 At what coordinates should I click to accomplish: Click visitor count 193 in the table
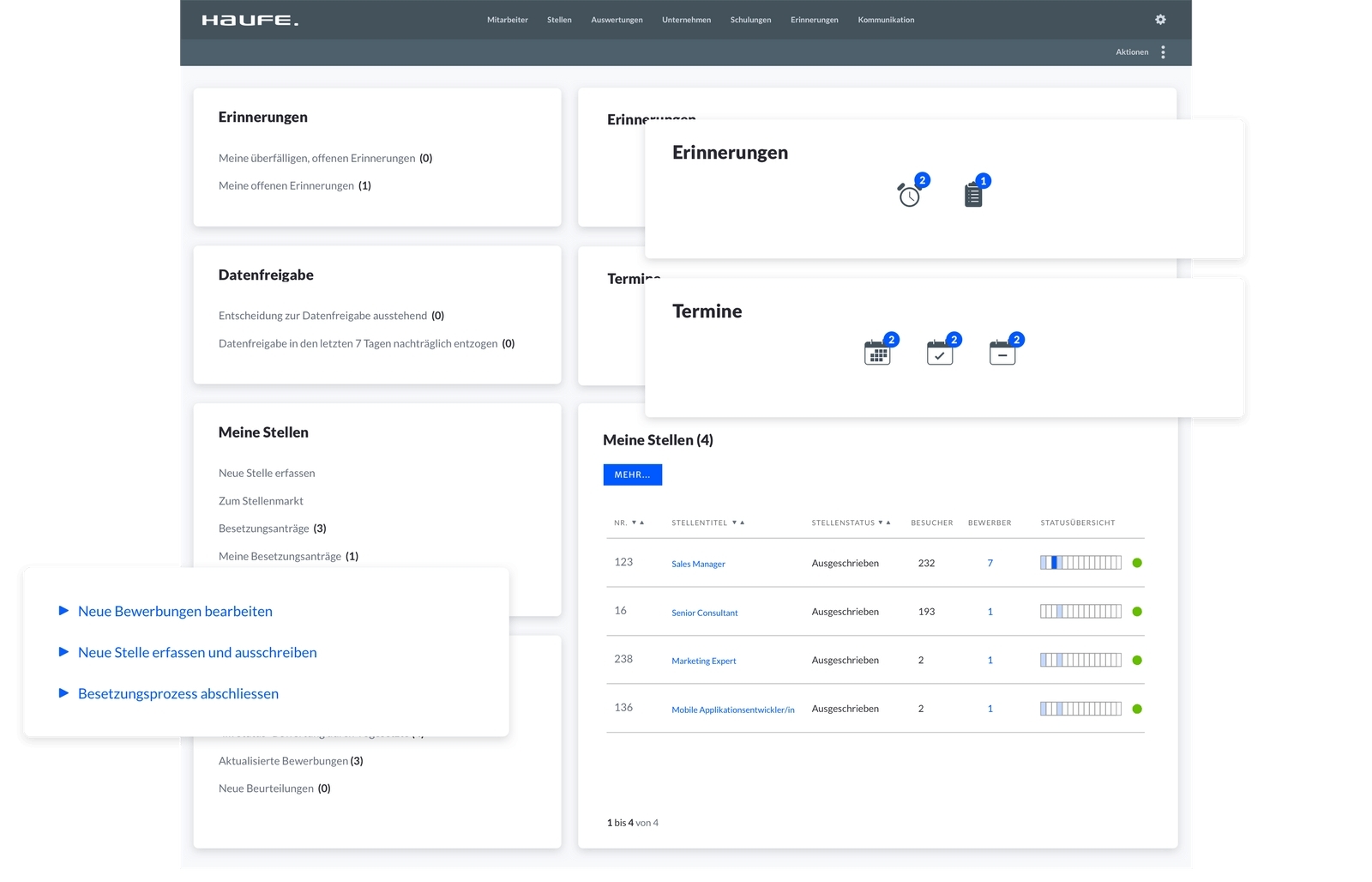click(x=926, y=612)
